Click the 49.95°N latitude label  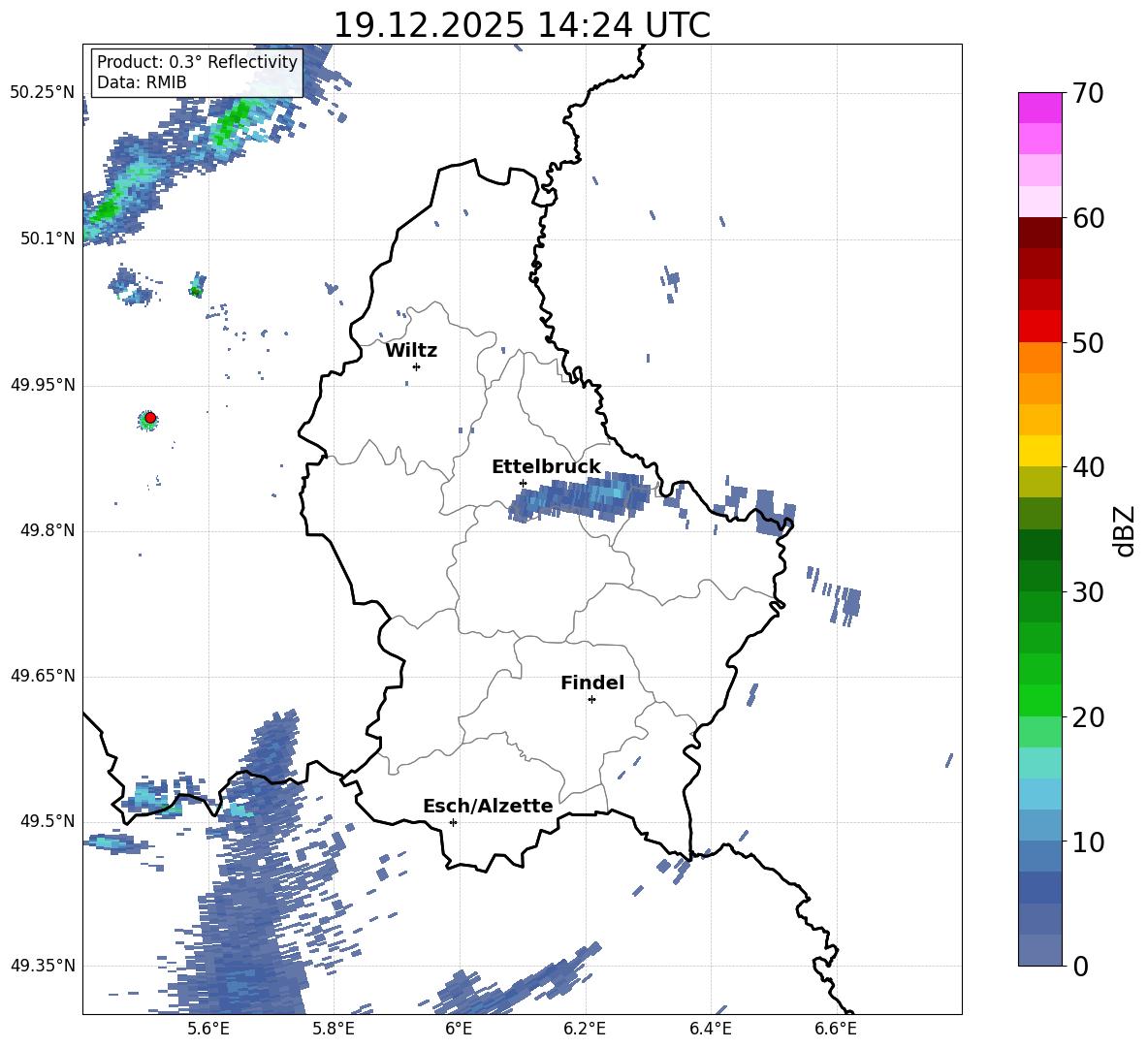[x=43, y=385]
